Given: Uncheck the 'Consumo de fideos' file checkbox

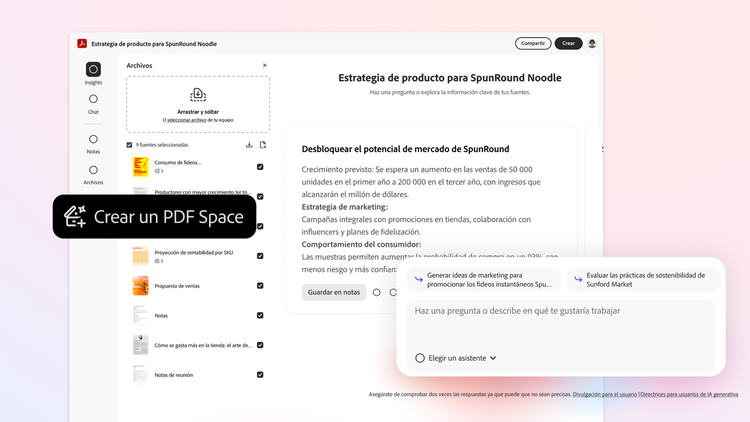Looking at the screenshot, I should 260,166.
